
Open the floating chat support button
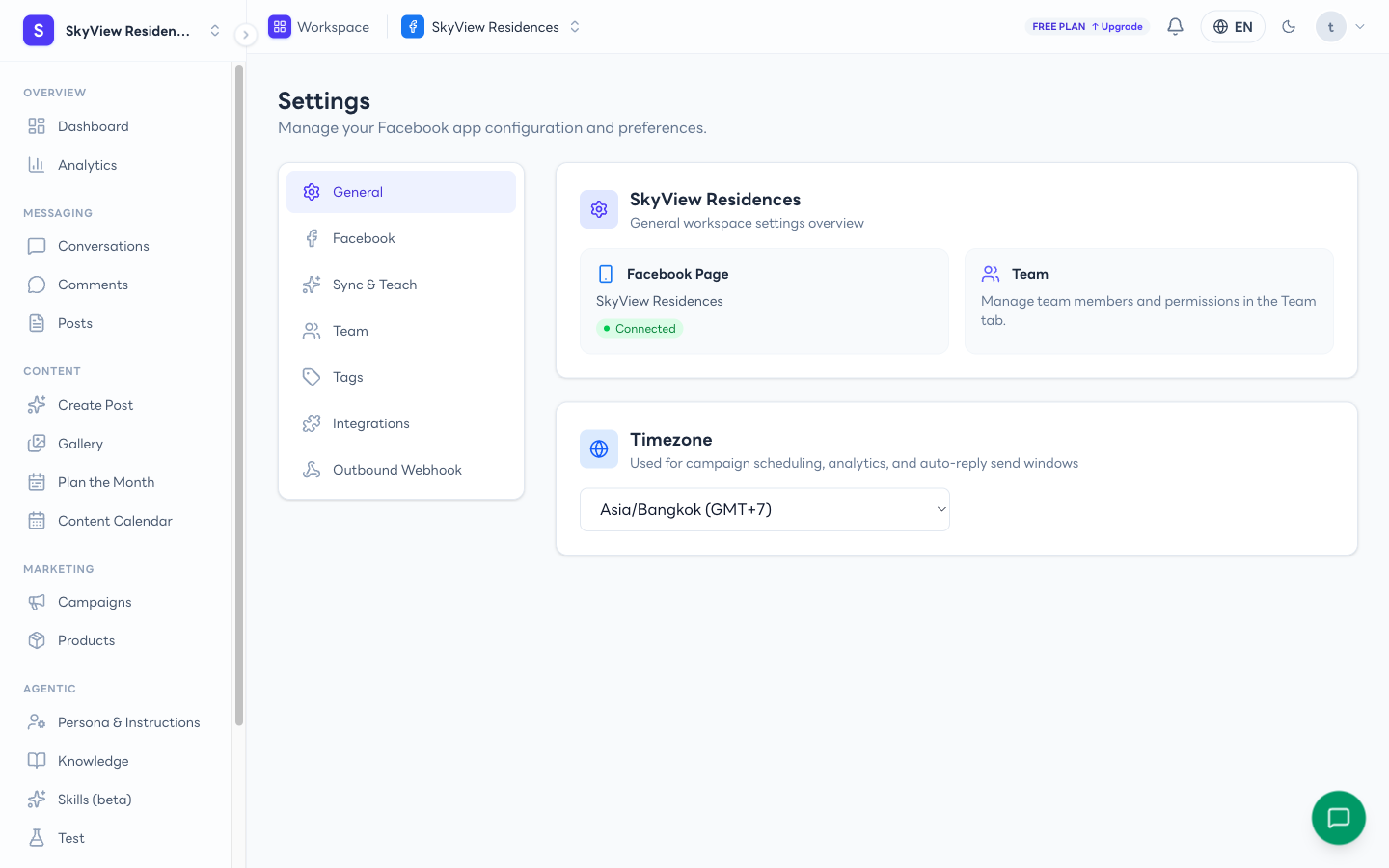[x=1339, y=818]
